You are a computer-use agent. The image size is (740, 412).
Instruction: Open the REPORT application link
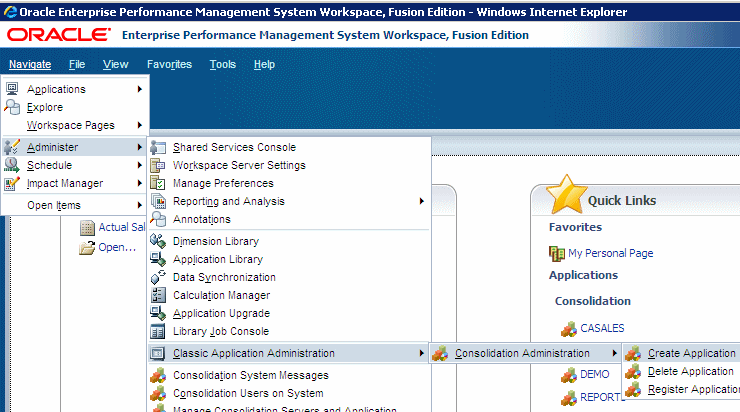click(x=600, y=397)
